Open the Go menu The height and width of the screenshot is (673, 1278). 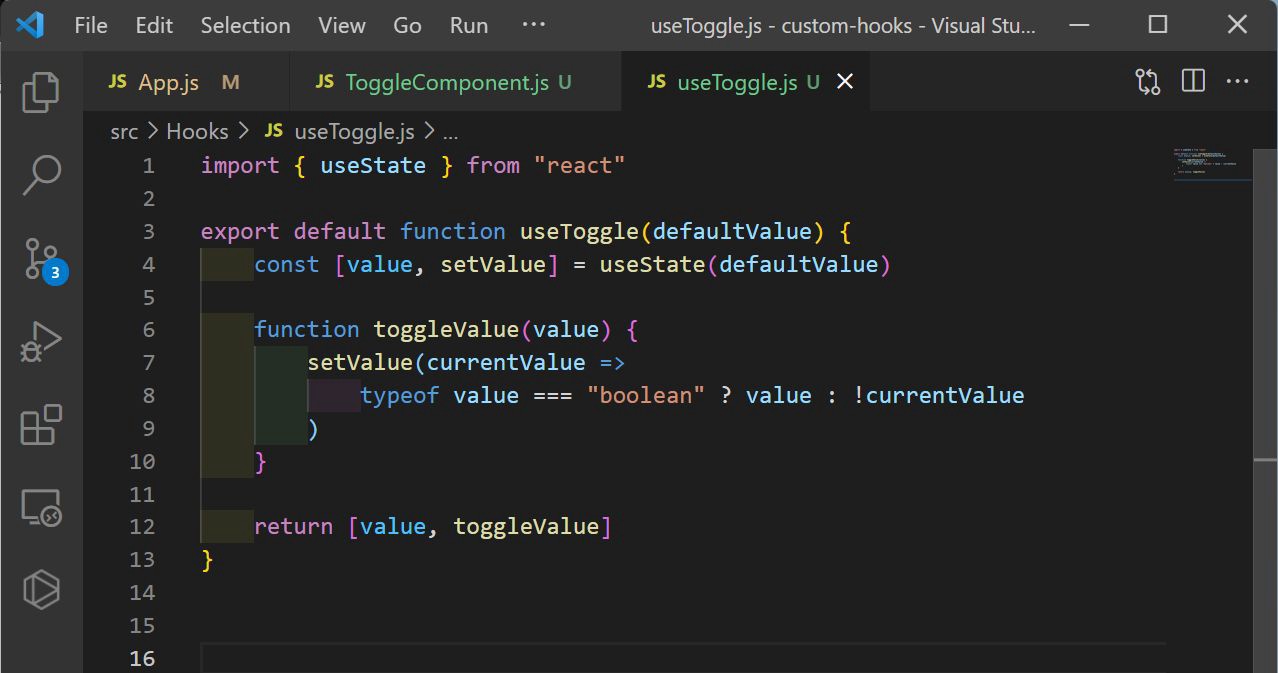point(407,25)
